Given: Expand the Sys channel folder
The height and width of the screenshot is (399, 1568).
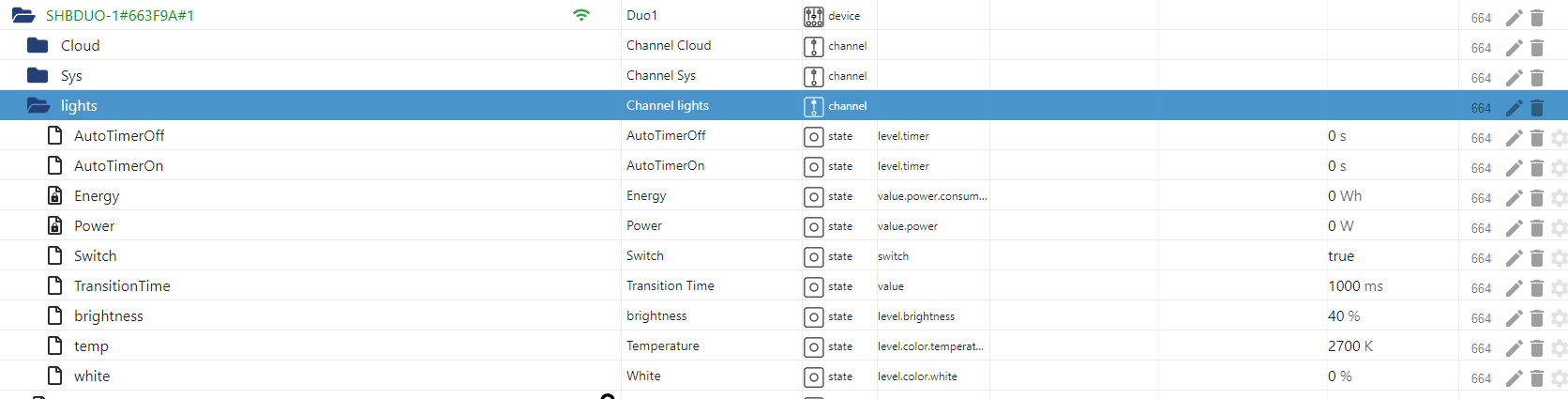Looking at the screenshot, I should point(38,75).
